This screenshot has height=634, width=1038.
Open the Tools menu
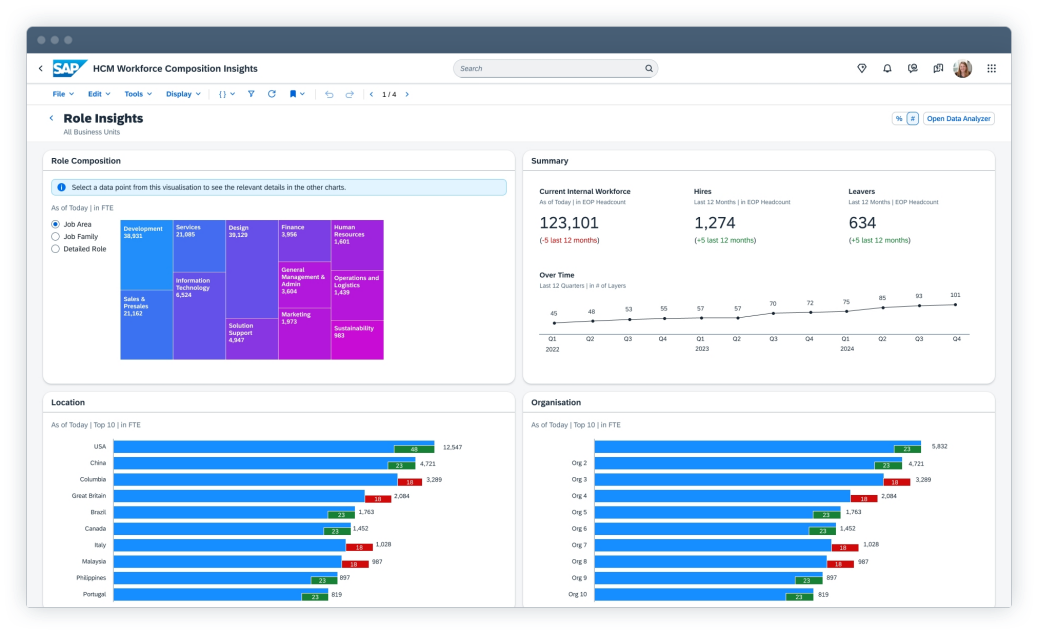(x=138, y=94)
